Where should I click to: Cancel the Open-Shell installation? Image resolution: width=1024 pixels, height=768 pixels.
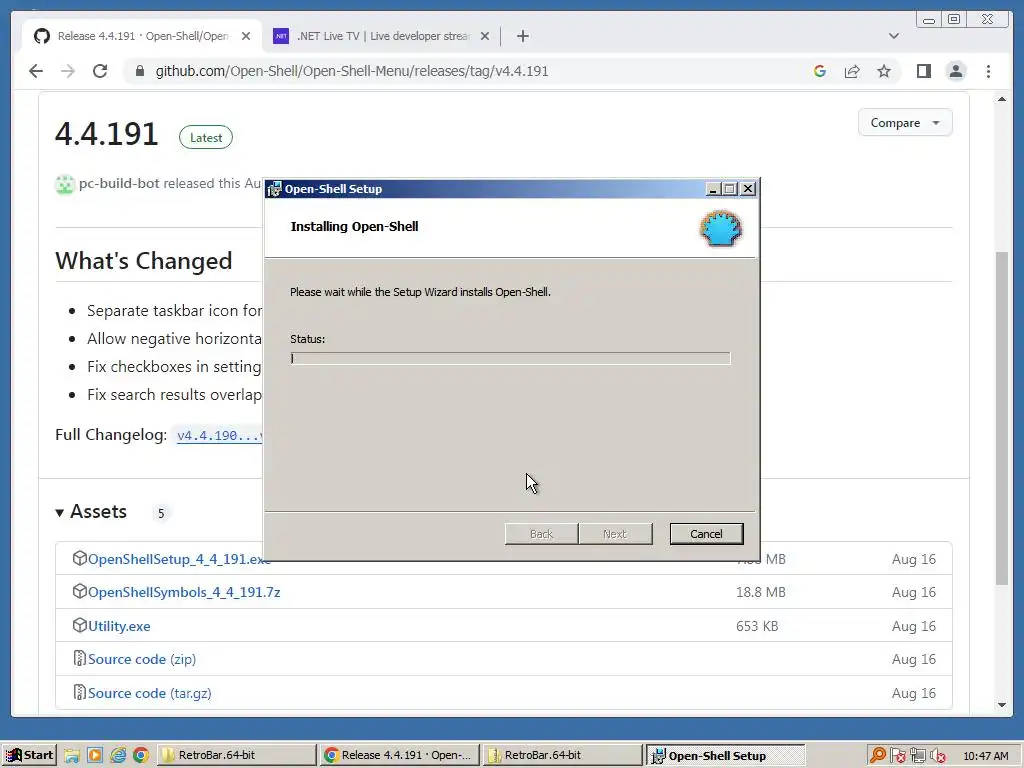(x=706, y=534)
